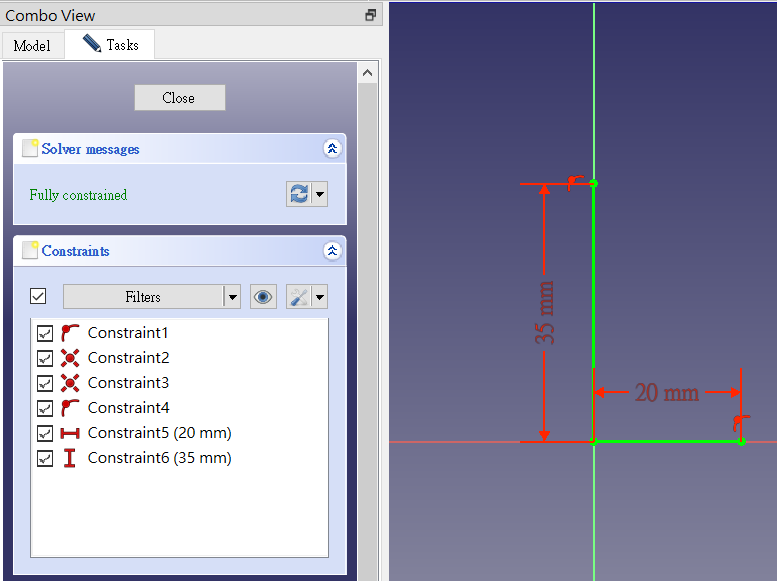Screen dimensions: 777x581
Task: Click Constraint5 horizontal distance icon
Action: [70, 433]
